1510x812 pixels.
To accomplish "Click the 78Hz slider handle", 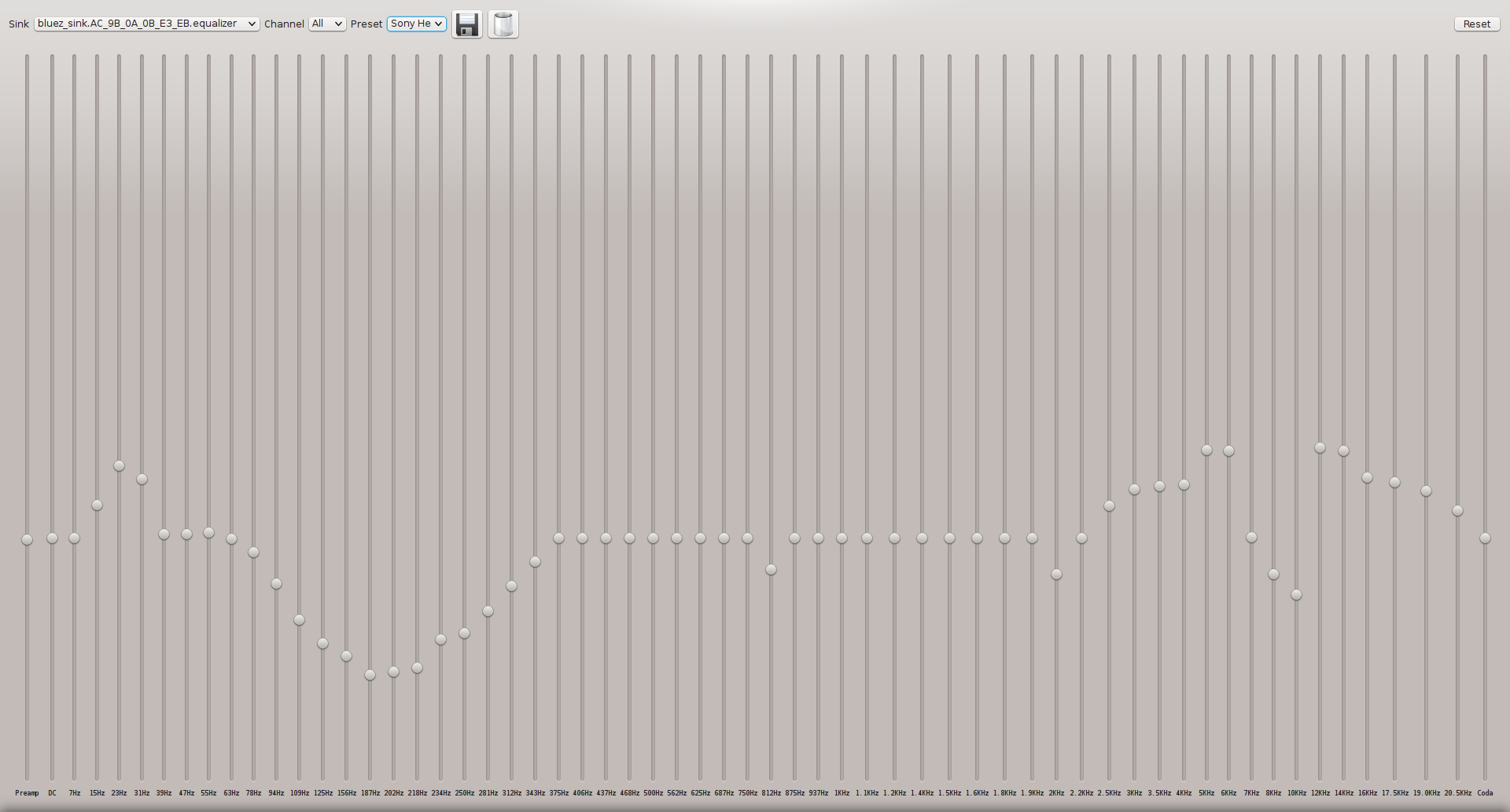I will click(253, 552).
